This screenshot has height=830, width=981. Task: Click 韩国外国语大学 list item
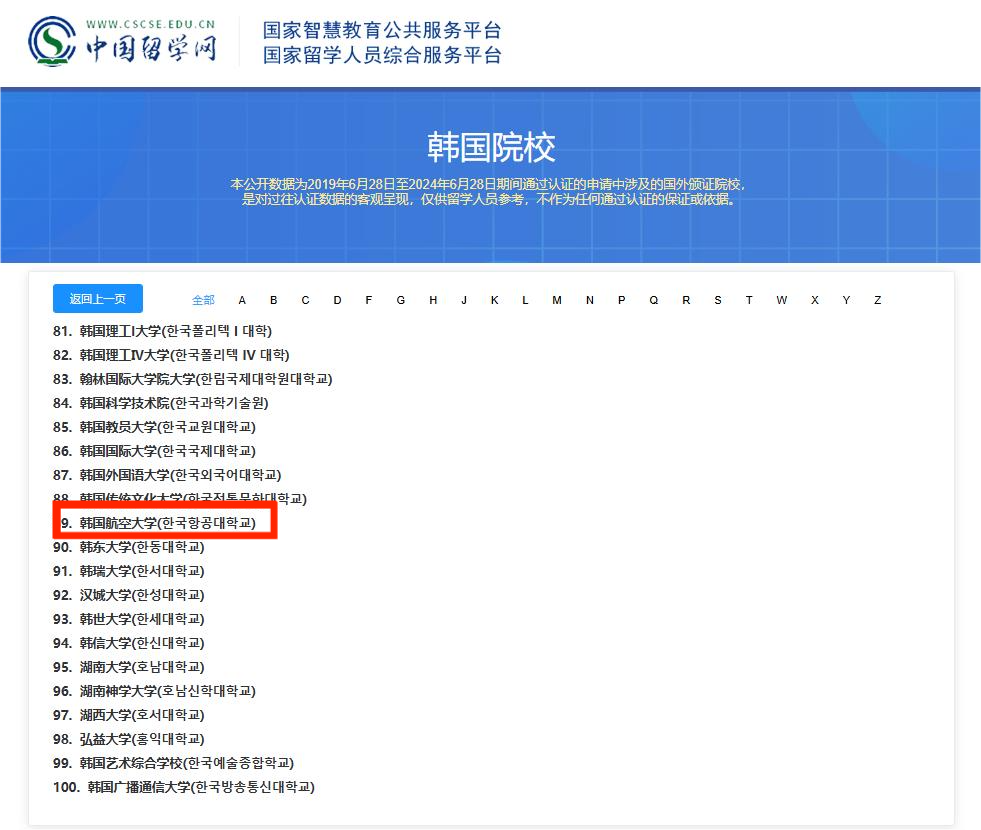pos(180,475)
